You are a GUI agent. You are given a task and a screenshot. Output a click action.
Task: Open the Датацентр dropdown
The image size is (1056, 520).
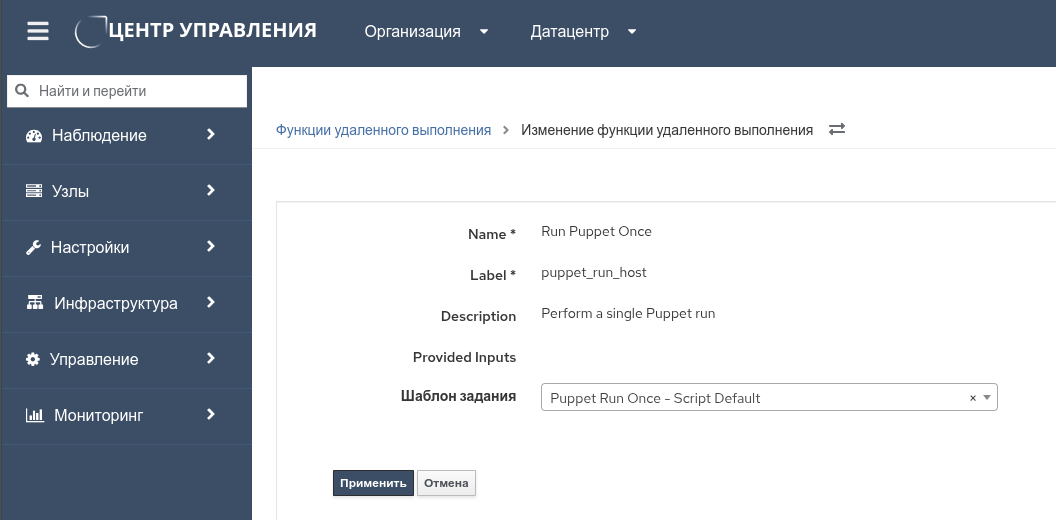coord(583,31)
